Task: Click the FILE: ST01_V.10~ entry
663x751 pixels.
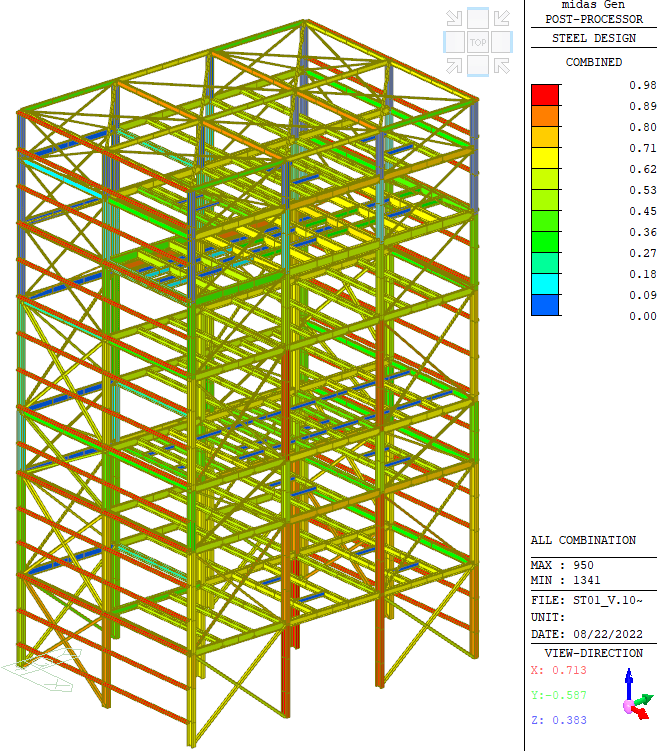Action: click(587, 600)
